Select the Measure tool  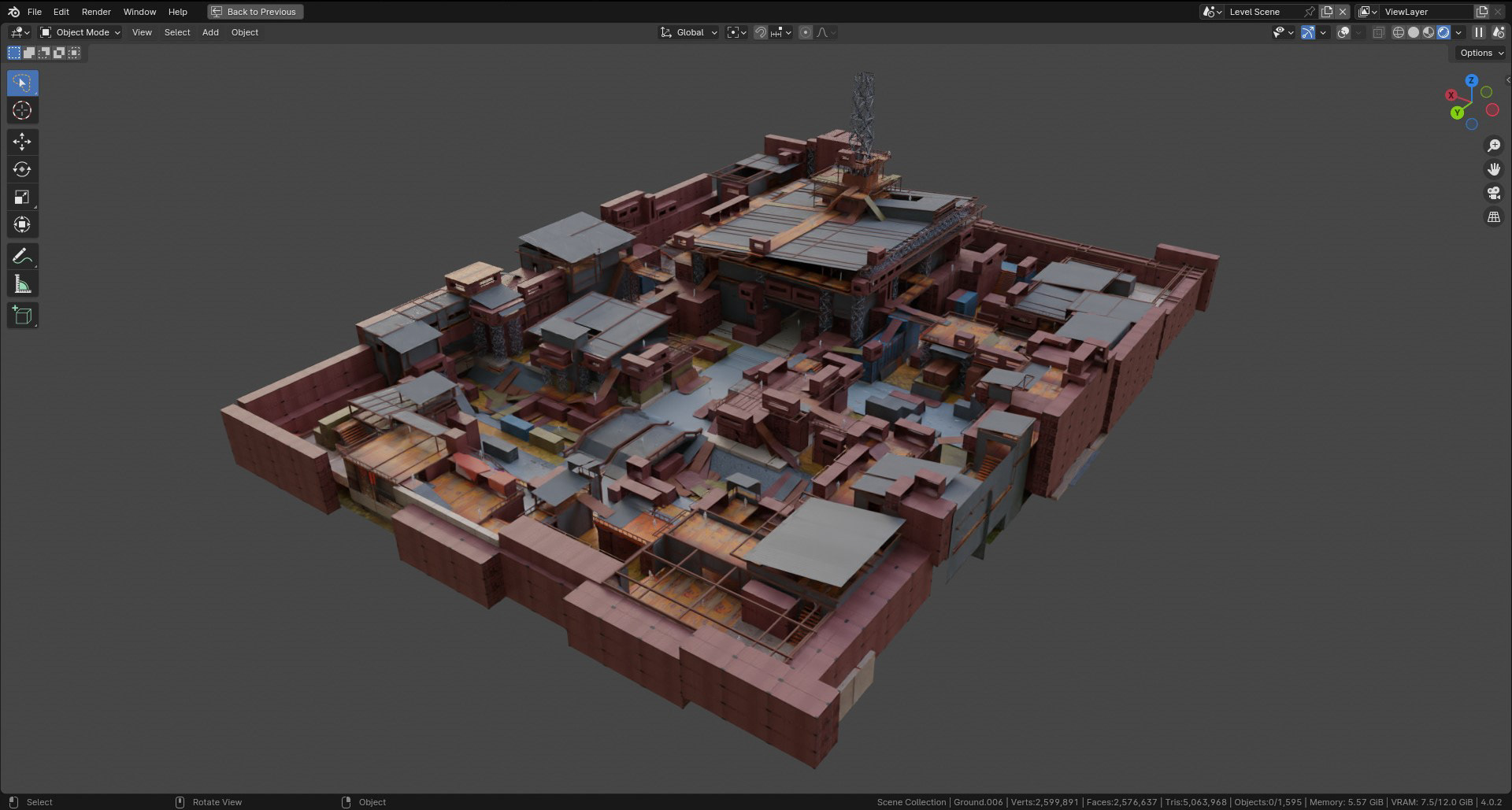pos(22,284)
